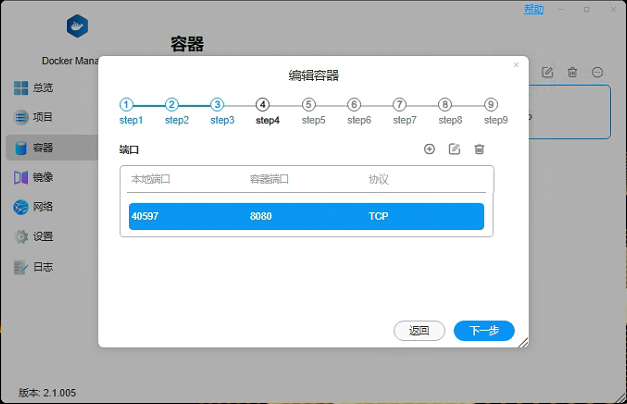Select step4 circle
This screenshot has width=627, height=404.
[x=263, y=105]
